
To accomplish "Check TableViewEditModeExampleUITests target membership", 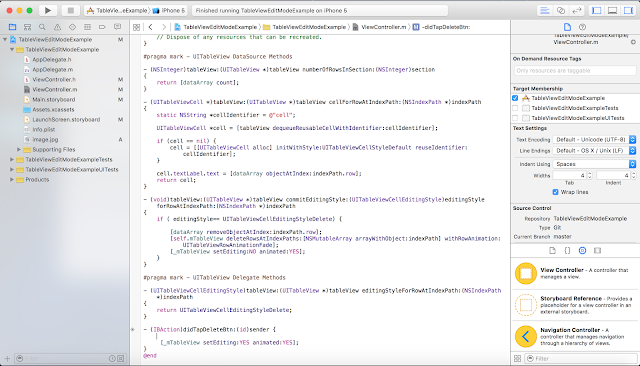I will click(515, 118).
